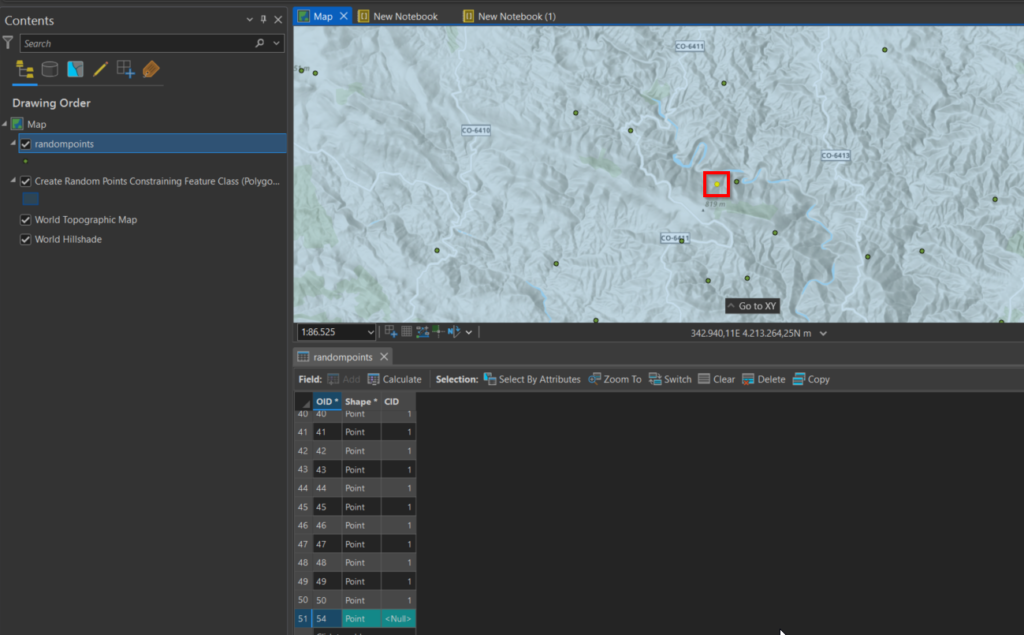
Task: Select List By Data Source view
Action: tap(49, 69)
